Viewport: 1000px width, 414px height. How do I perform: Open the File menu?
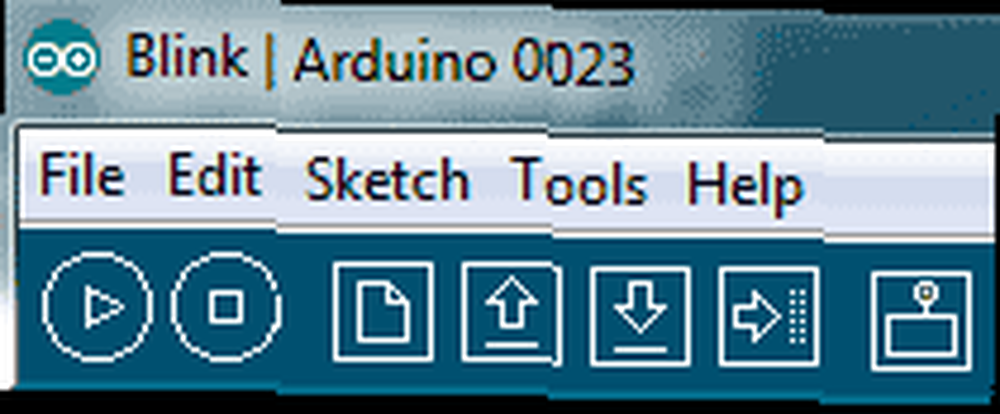click(x=82, y=175)
